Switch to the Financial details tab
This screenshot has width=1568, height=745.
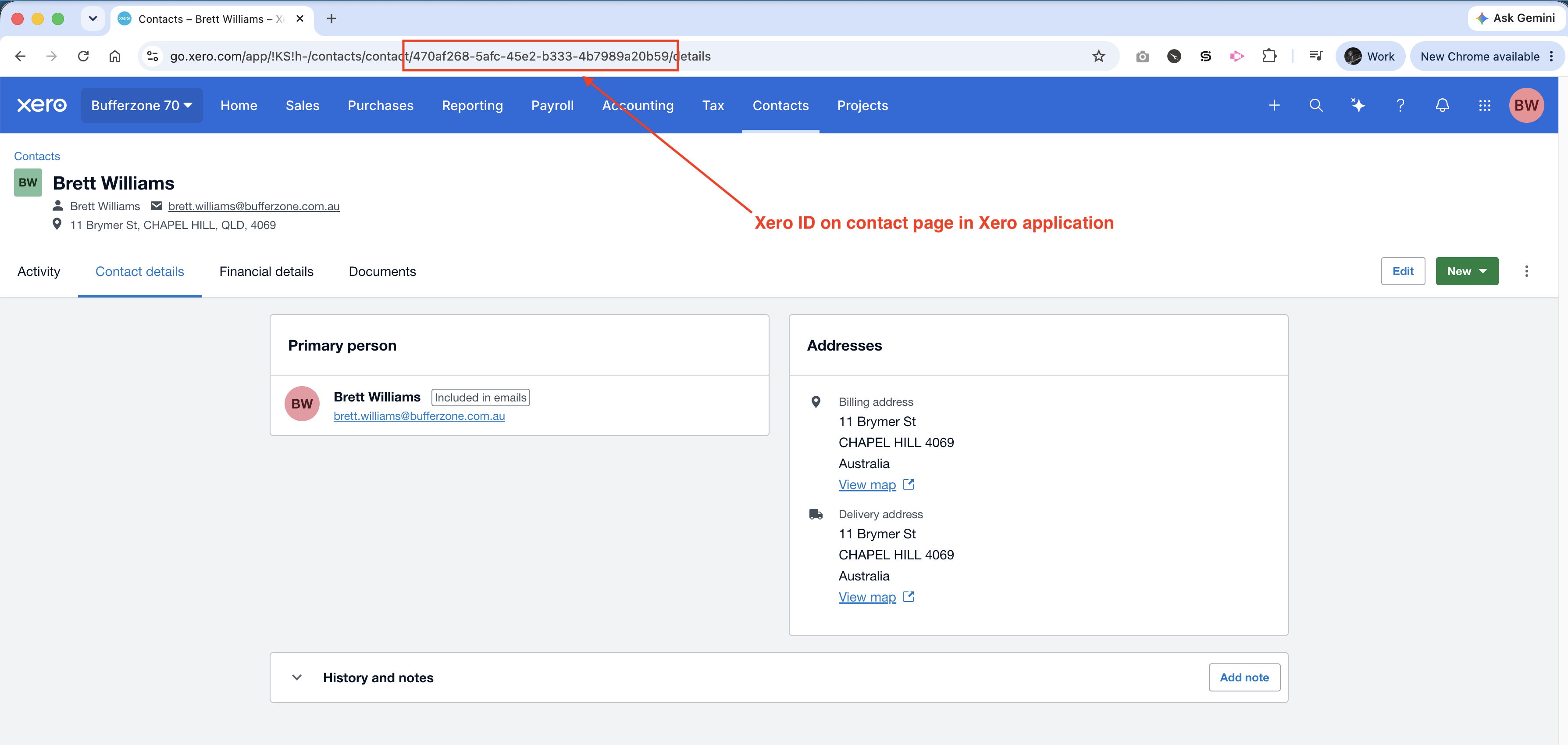(267, 272)
